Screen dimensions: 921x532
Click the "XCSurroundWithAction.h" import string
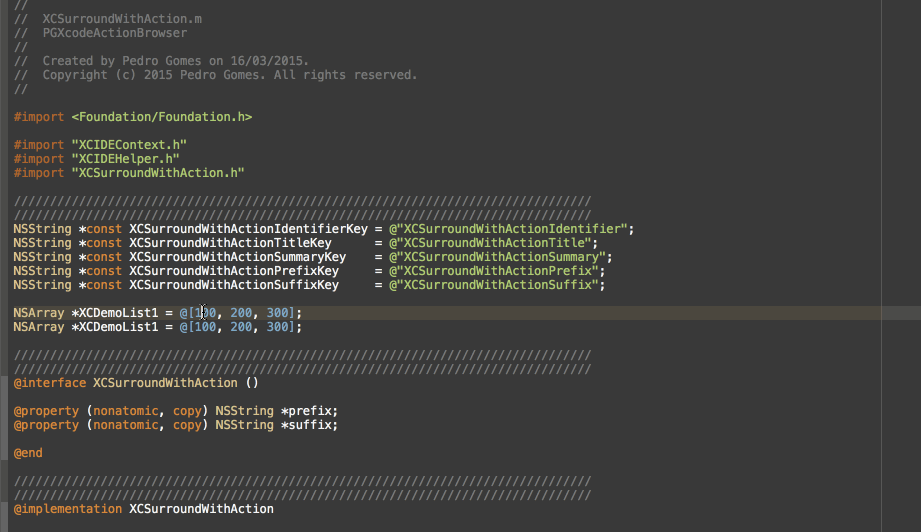(158, 173)
